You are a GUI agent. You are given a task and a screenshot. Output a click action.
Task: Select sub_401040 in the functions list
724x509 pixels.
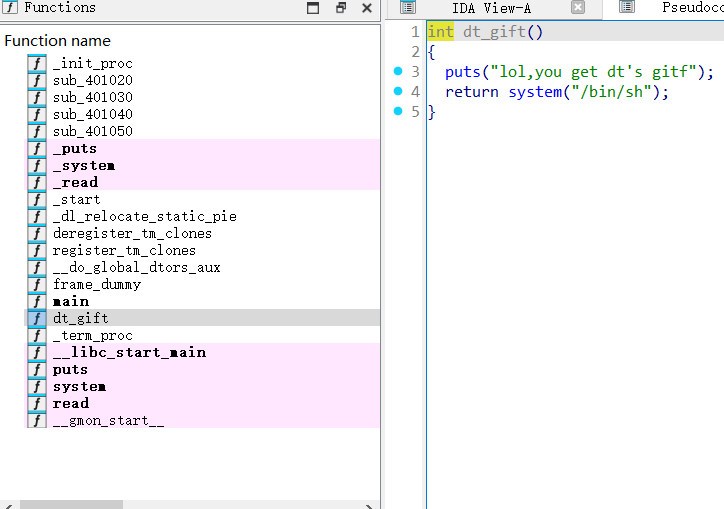coord(93,114)
